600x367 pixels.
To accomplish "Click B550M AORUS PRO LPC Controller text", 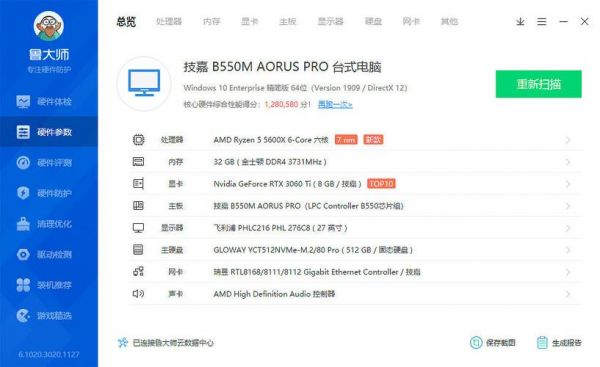I will [308, 206].
